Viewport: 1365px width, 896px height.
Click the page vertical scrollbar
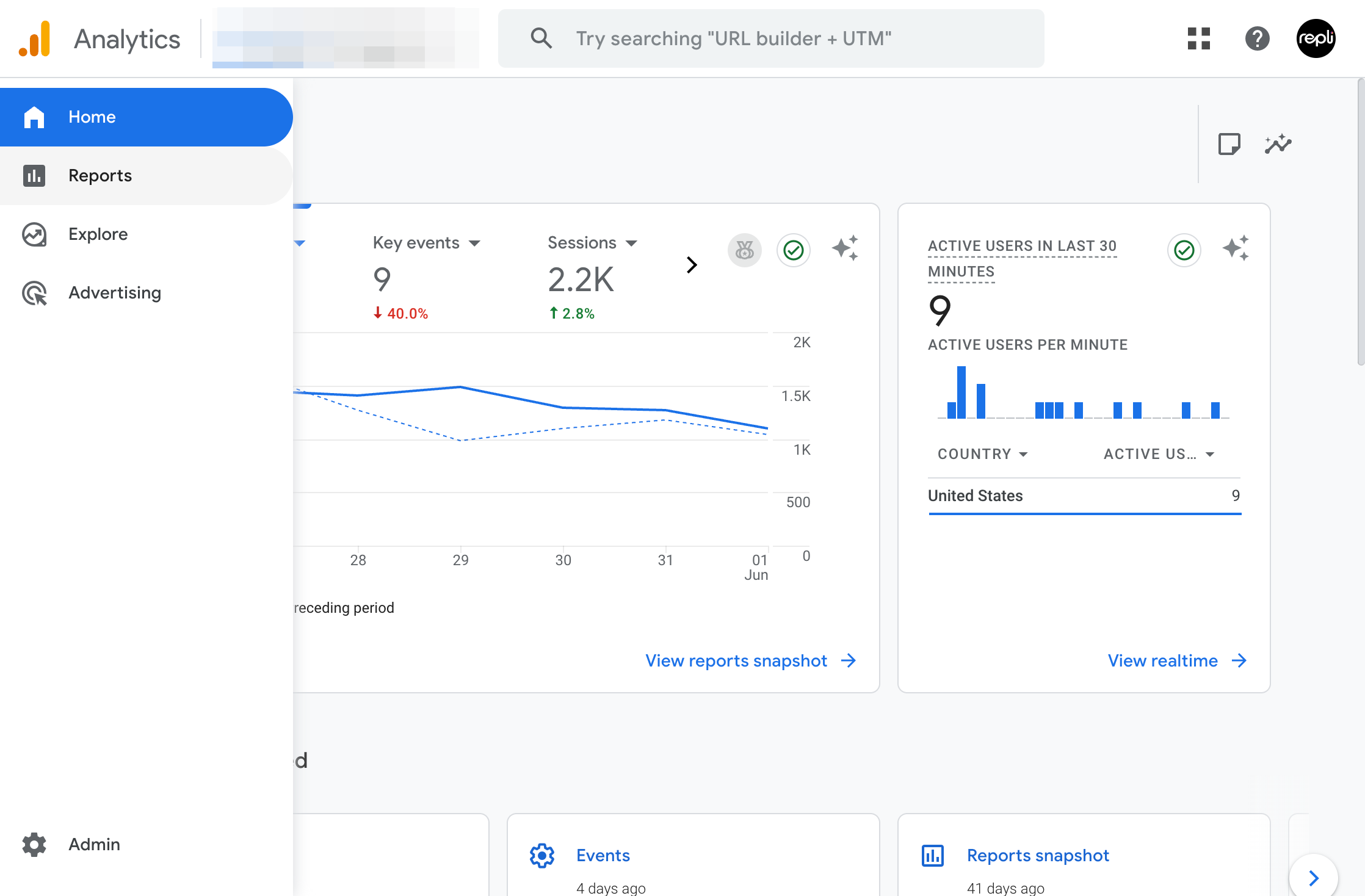click(1361, 223)
